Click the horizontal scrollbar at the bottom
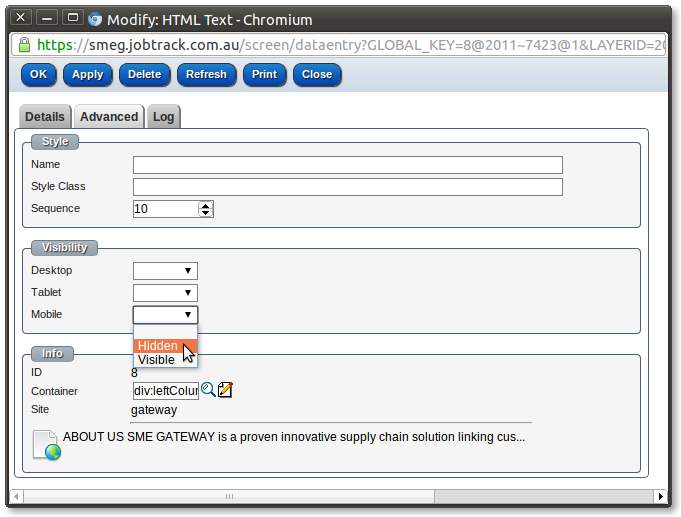This screenshot has width=681, height=517. point(230,496)
